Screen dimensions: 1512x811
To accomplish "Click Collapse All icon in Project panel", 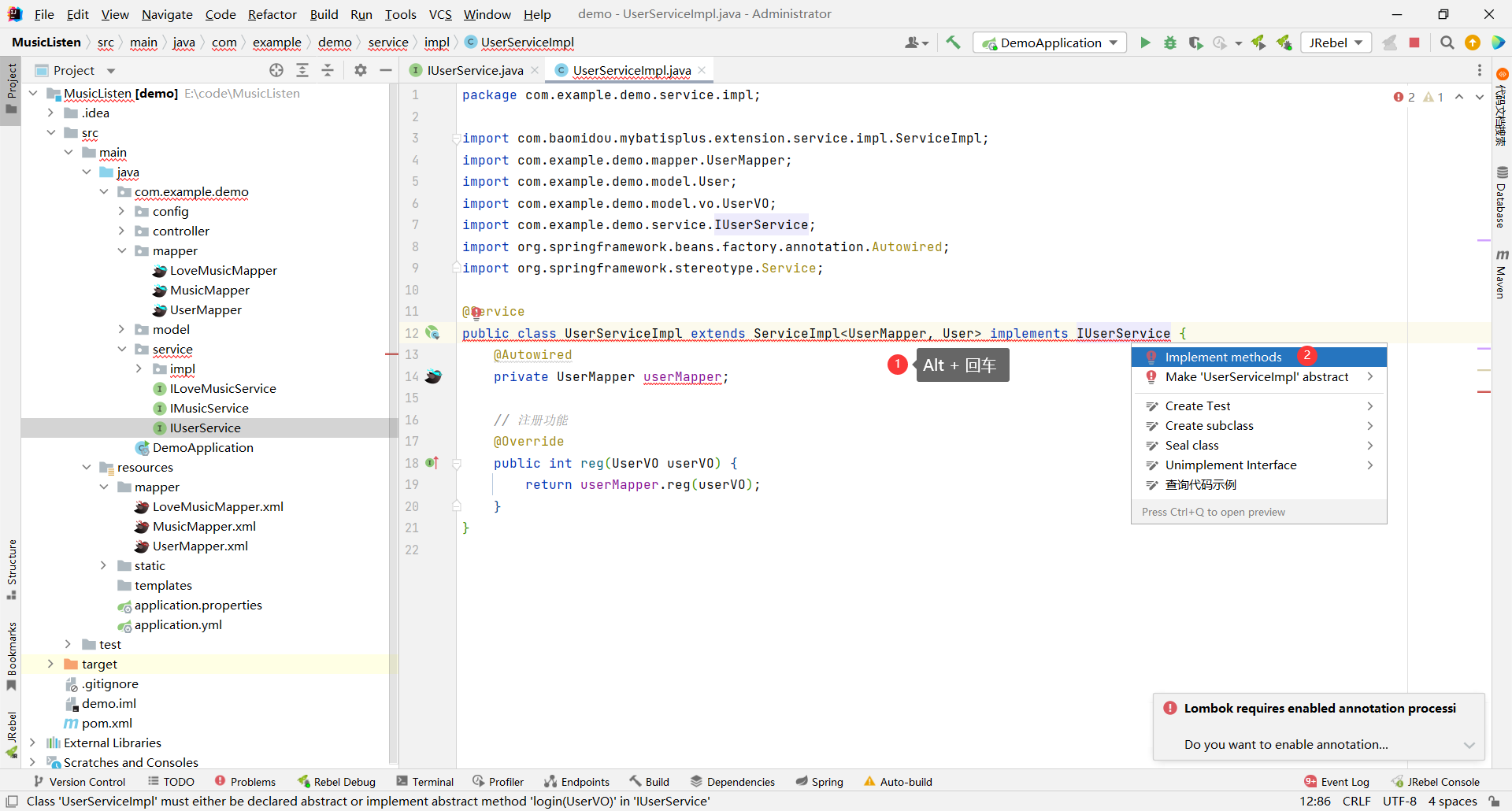I will tap(328, 70).
